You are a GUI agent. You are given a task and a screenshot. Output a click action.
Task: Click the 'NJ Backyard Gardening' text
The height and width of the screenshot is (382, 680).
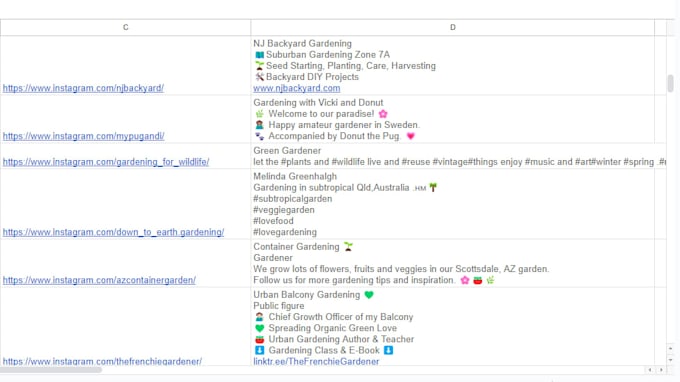click(302, 43)
